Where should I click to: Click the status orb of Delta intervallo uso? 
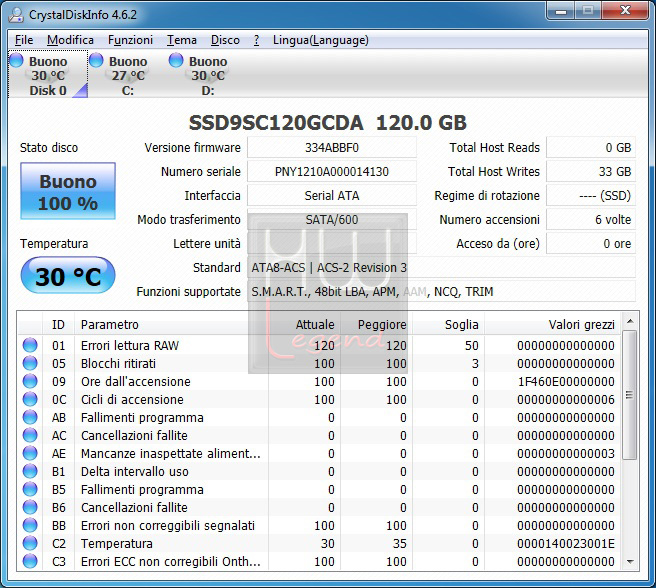tap(30, 471)
